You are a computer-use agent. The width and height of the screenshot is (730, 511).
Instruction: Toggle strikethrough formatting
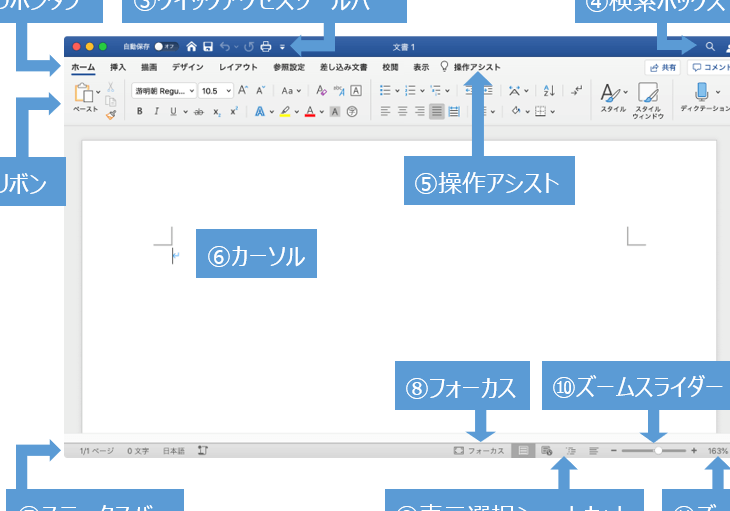199,112
